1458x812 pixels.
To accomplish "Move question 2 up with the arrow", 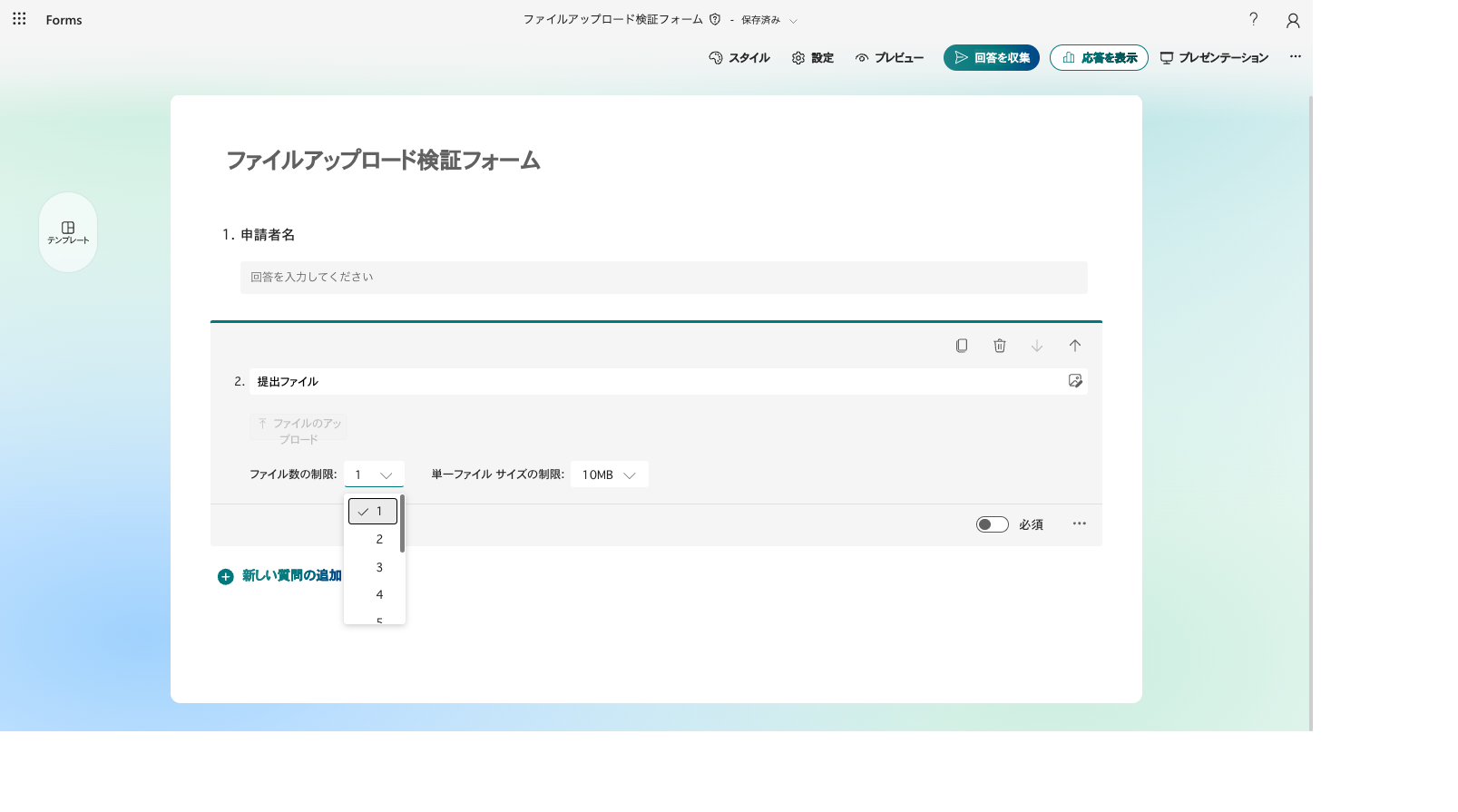I will (x=1075, y=346).
